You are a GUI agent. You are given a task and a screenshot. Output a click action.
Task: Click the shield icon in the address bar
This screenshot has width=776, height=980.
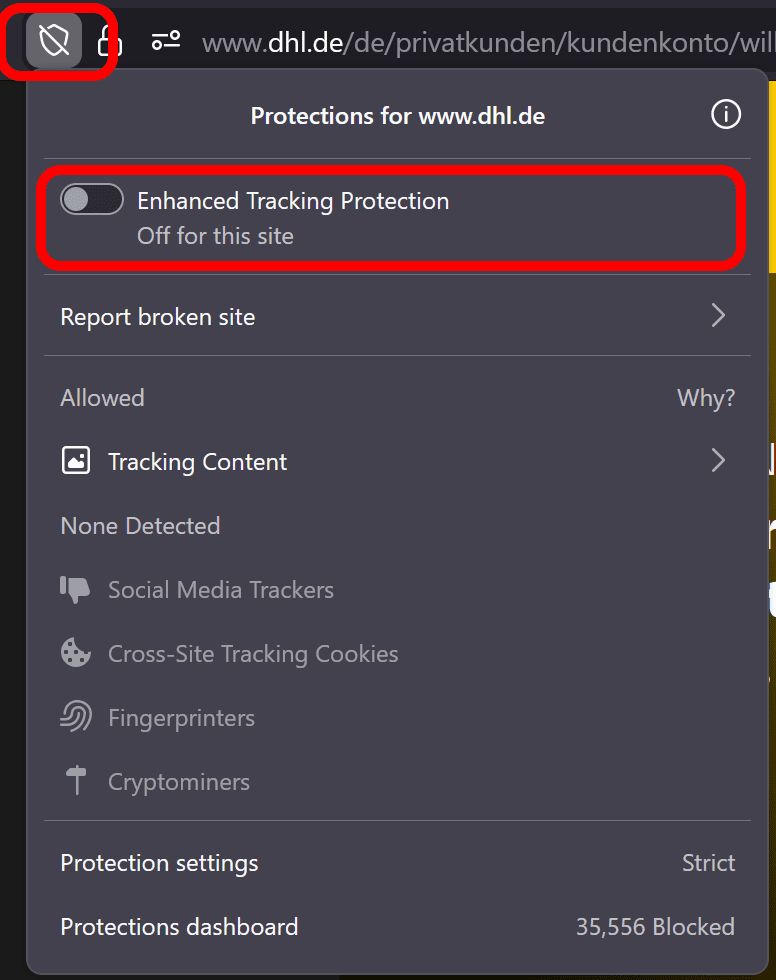click(54, 41)
